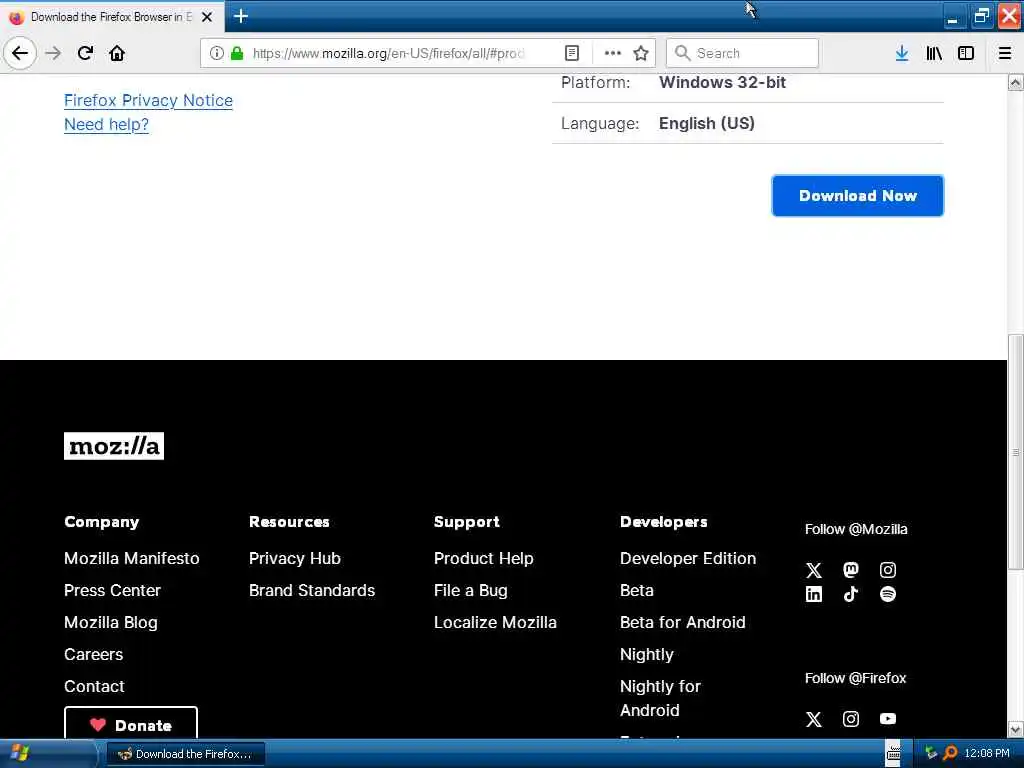Click the forward navigation arrow
This screenshot has width=1024, height=768.
(53, 53)
